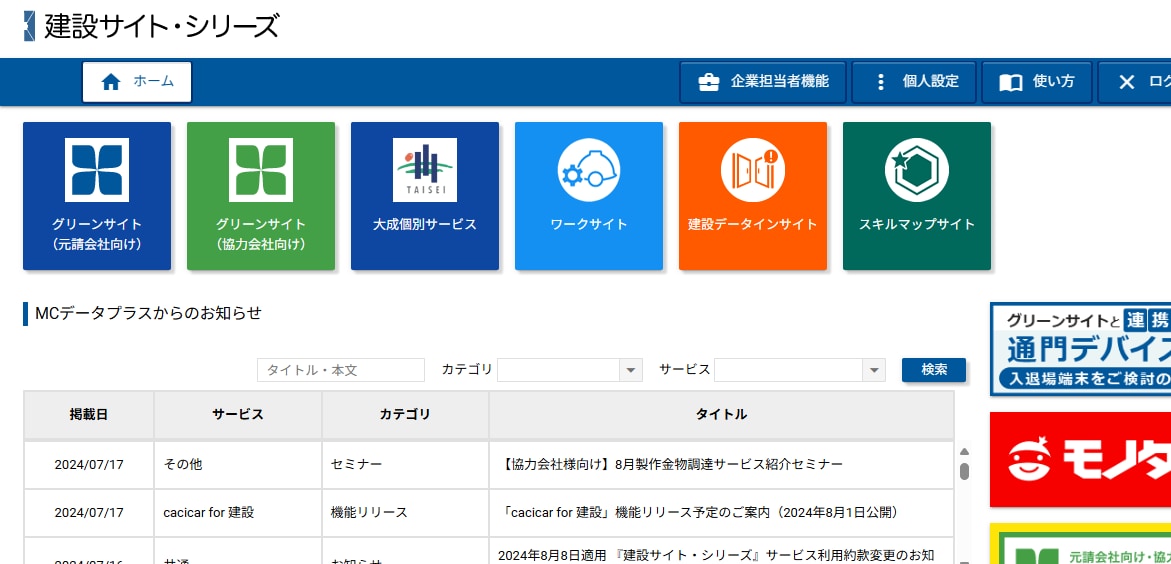Open 建設データインサイト tile
Viewport: 1171px width, 564px height.
click(753, 196)
